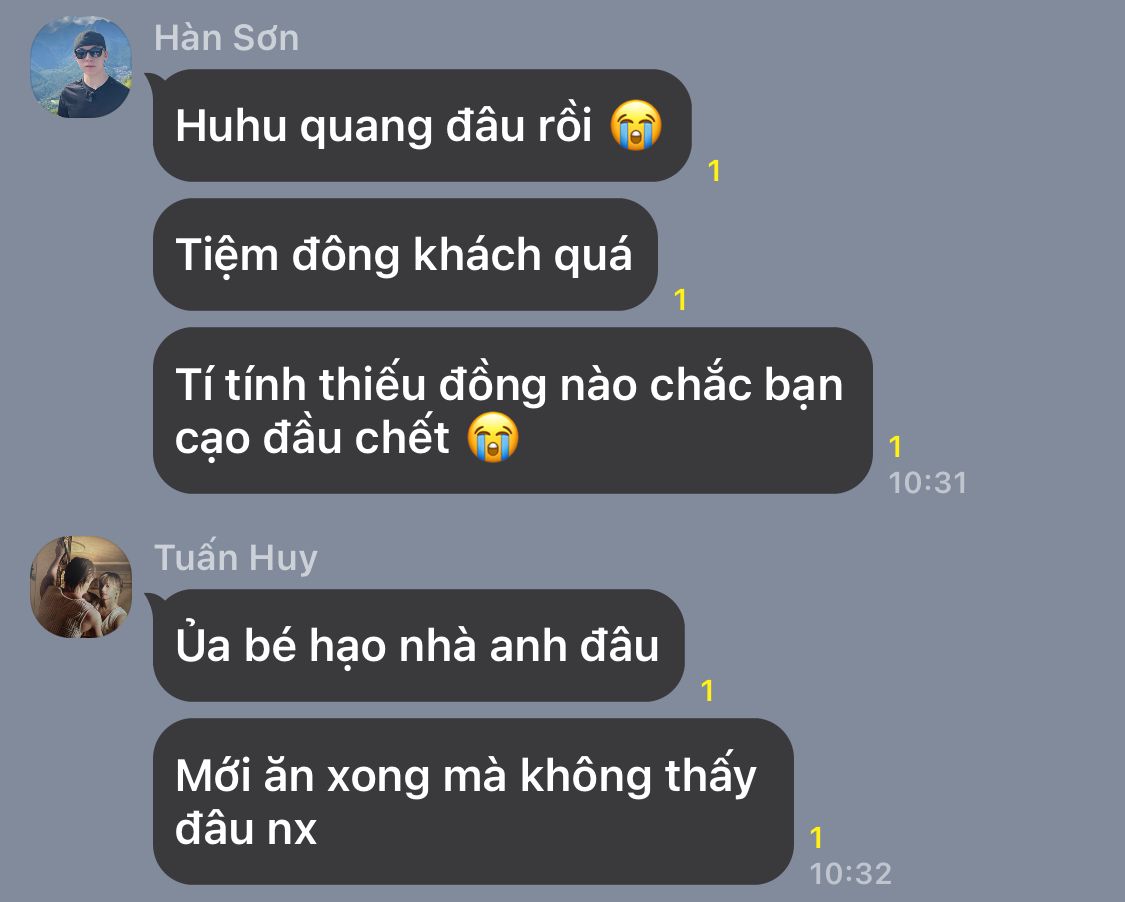Tap crying emoji after "cạo đầu chết"
The image size is (1125, 902).
493,437
